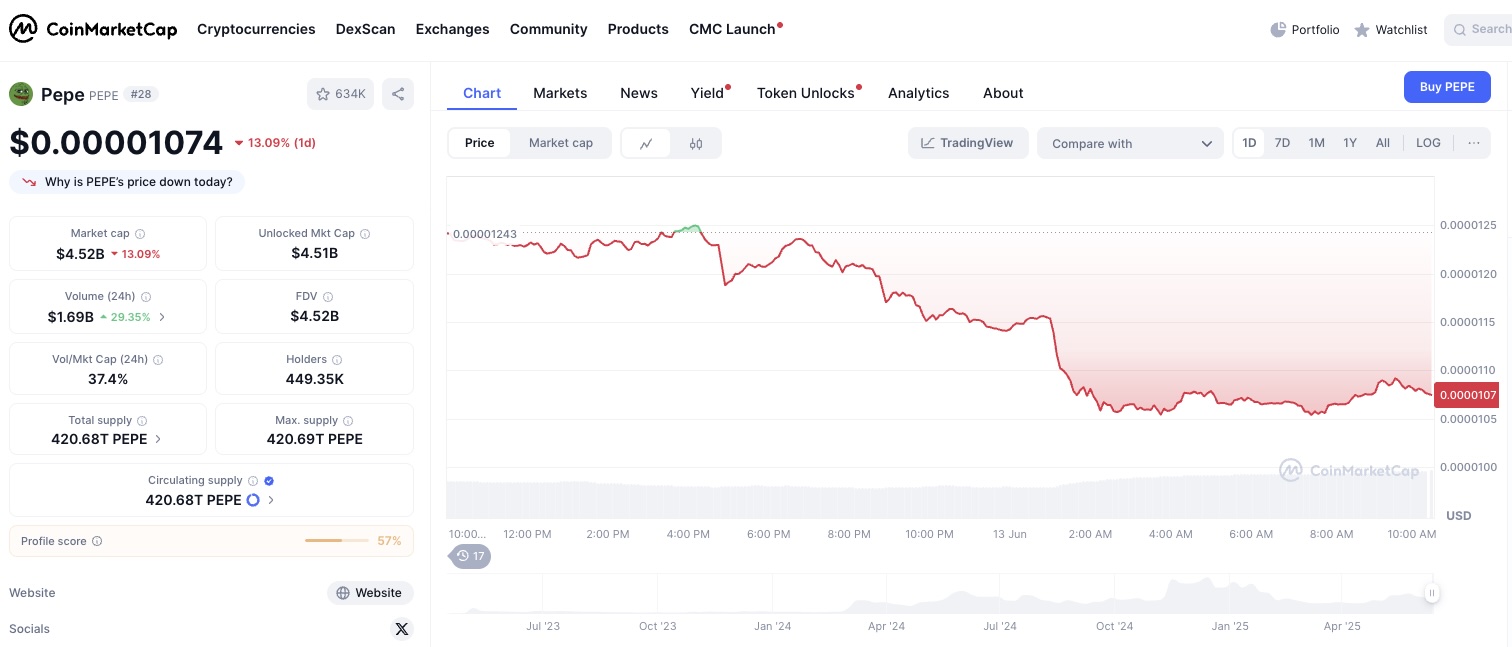Switch to the Token Unlocks tab
Screen dimensions: 1512x647
click(806, 93)
